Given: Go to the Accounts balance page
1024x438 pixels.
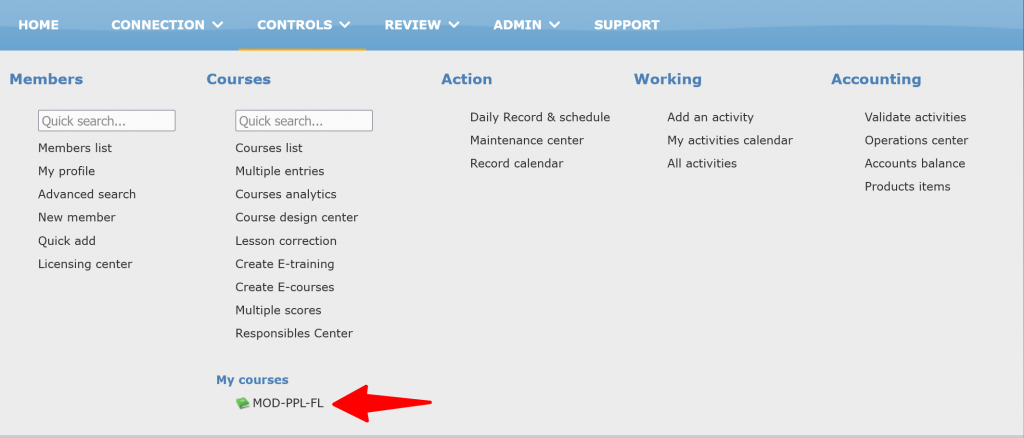Looking at the screenshot, I should [915, 163].
